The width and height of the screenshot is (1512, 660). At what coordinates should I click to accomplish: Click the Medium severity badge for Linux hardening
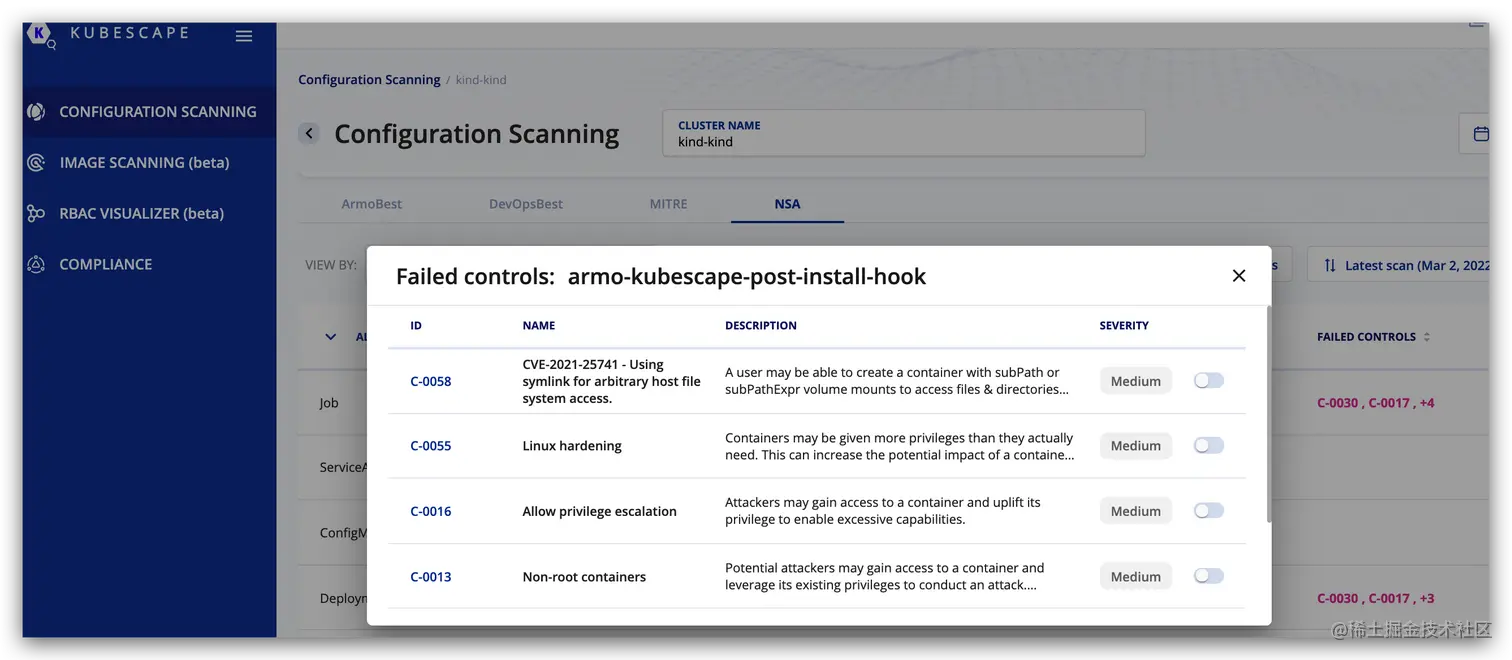[1136, 446]
